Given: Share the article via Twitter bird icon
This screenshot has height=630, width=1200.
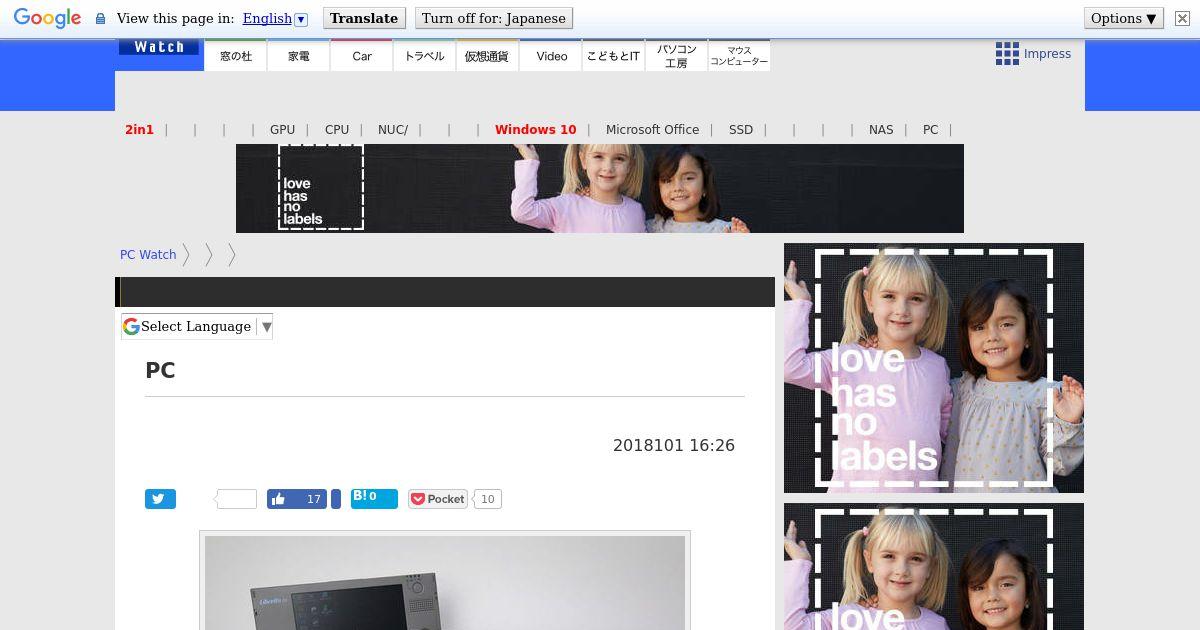Looking at the screenshot, I should click(160, 499).
